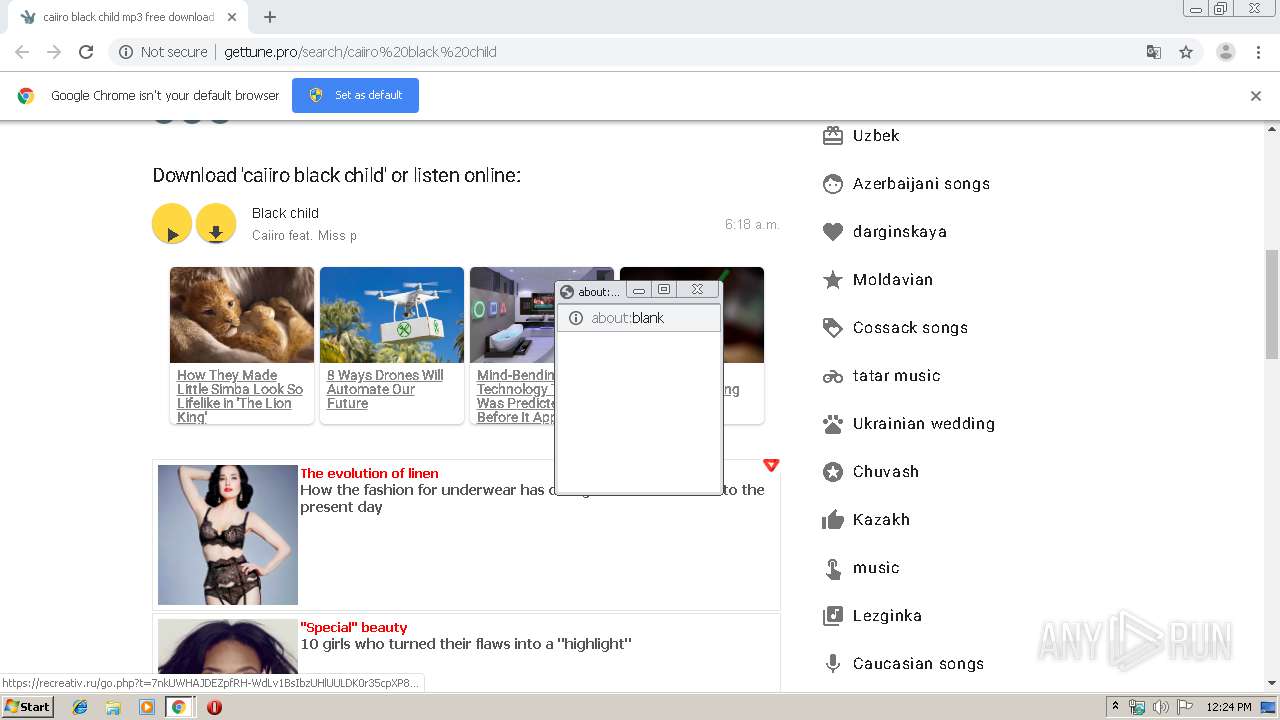Open 'How They Made Little Simba' link

pyautogui.click(x=240, y=397)
